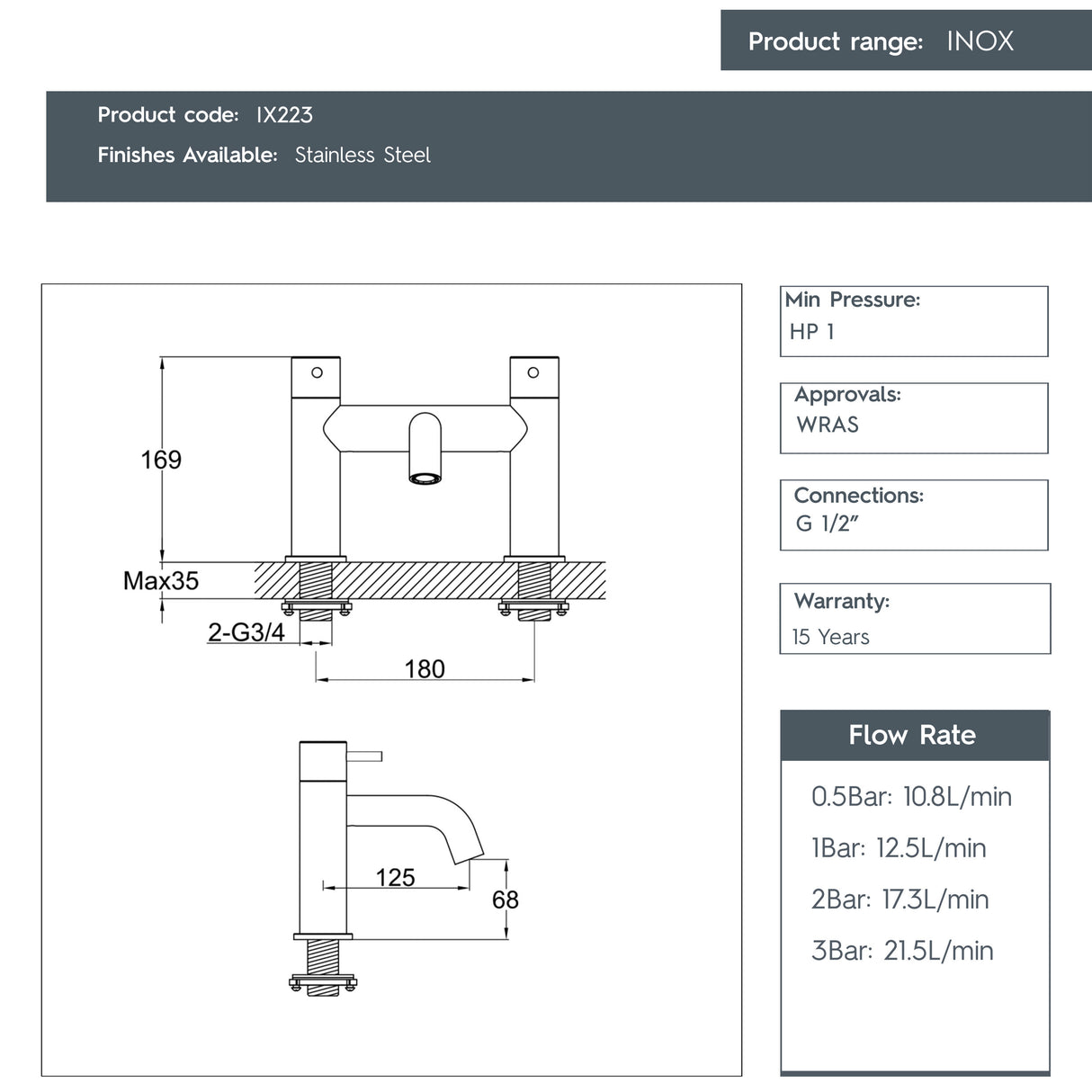Select the Product code IX223 text
1092x1092 pixels.
coord(205,115)
